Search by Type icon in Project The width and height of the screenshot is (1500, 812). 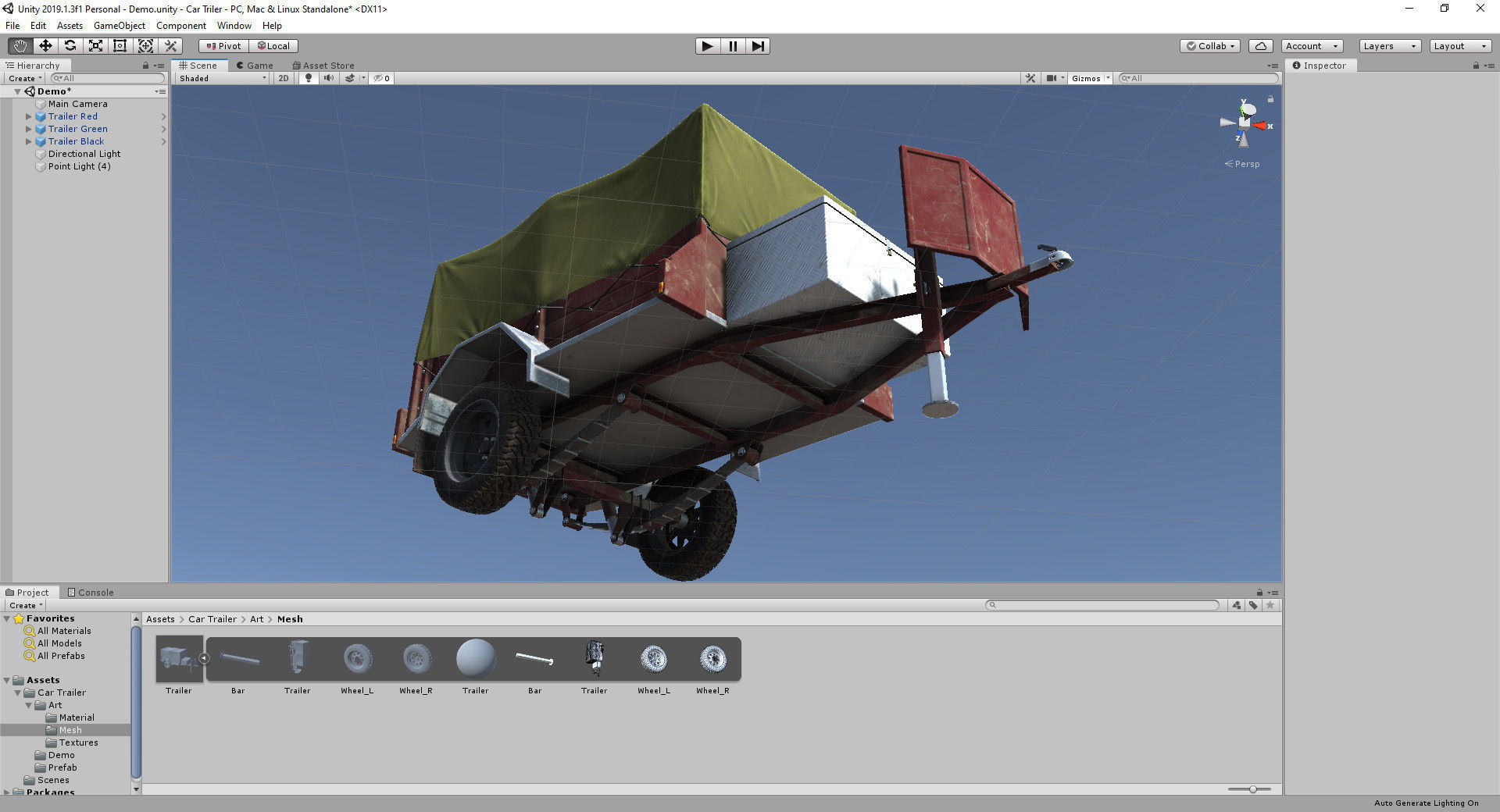[1236, 605]
